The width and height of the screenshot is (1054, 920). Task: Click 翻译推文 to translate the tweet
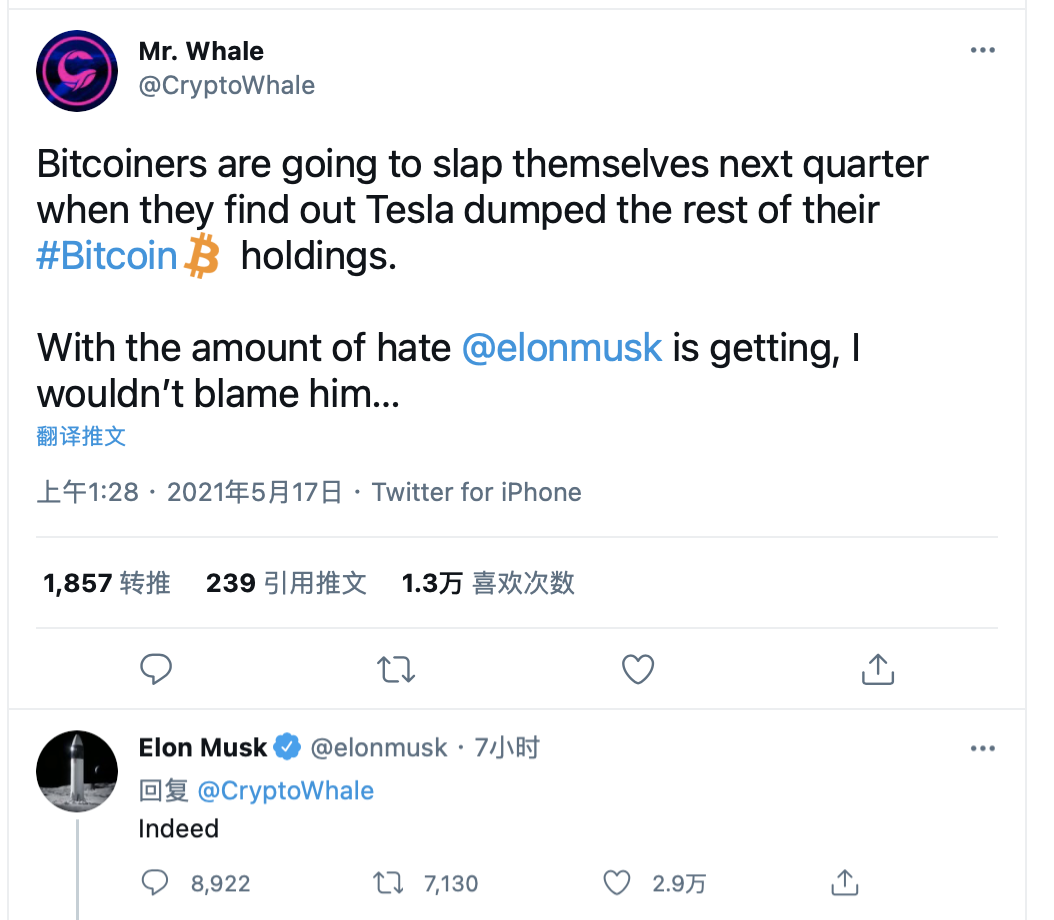[81, 436]
